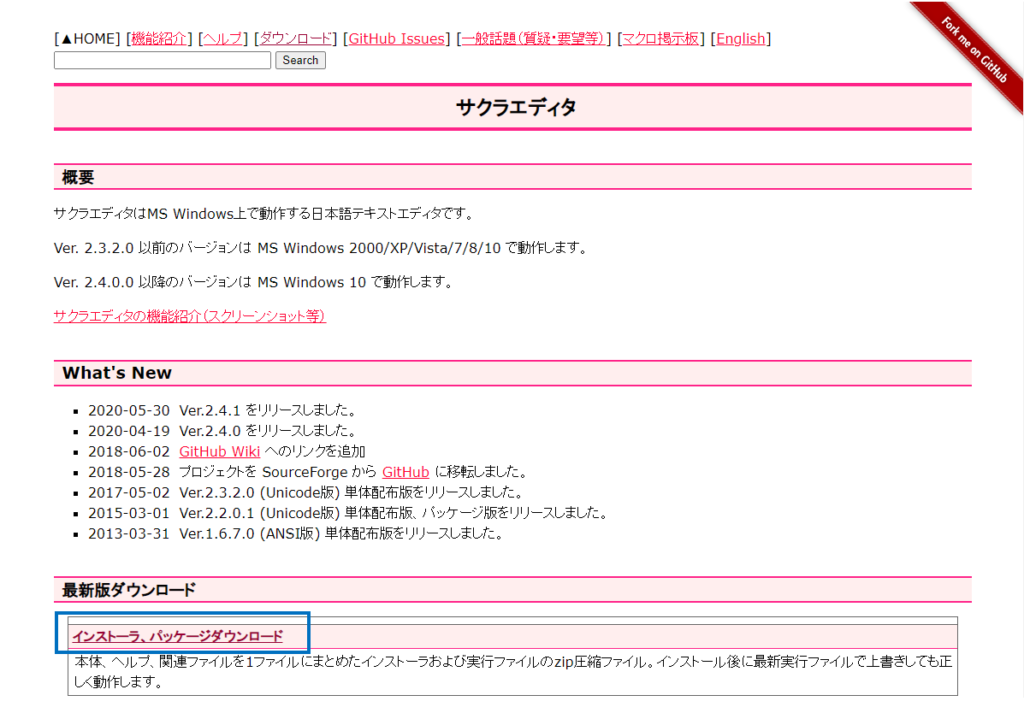Open 一般話題（質疑・要望等） link
Image resolution: width=1024 pixels, height=713 pixels.
(x=533, y=39)
